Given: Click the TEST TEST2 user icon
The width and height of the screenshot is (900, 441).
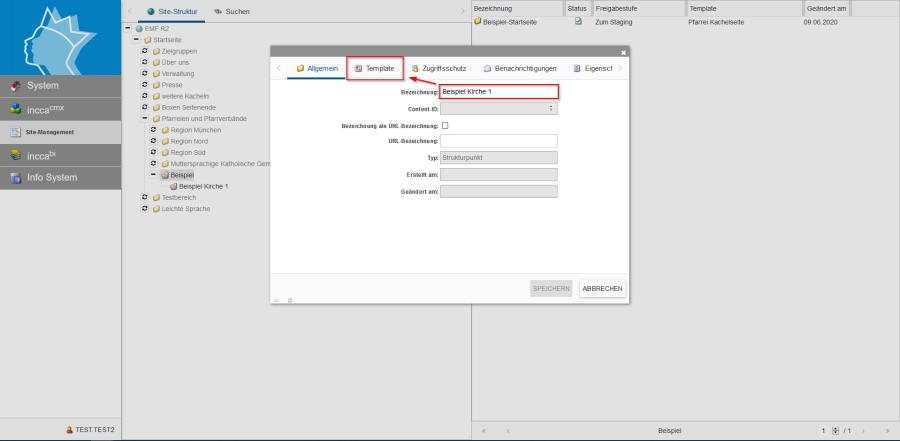Looking at the screenshot, I should (69, 430).
